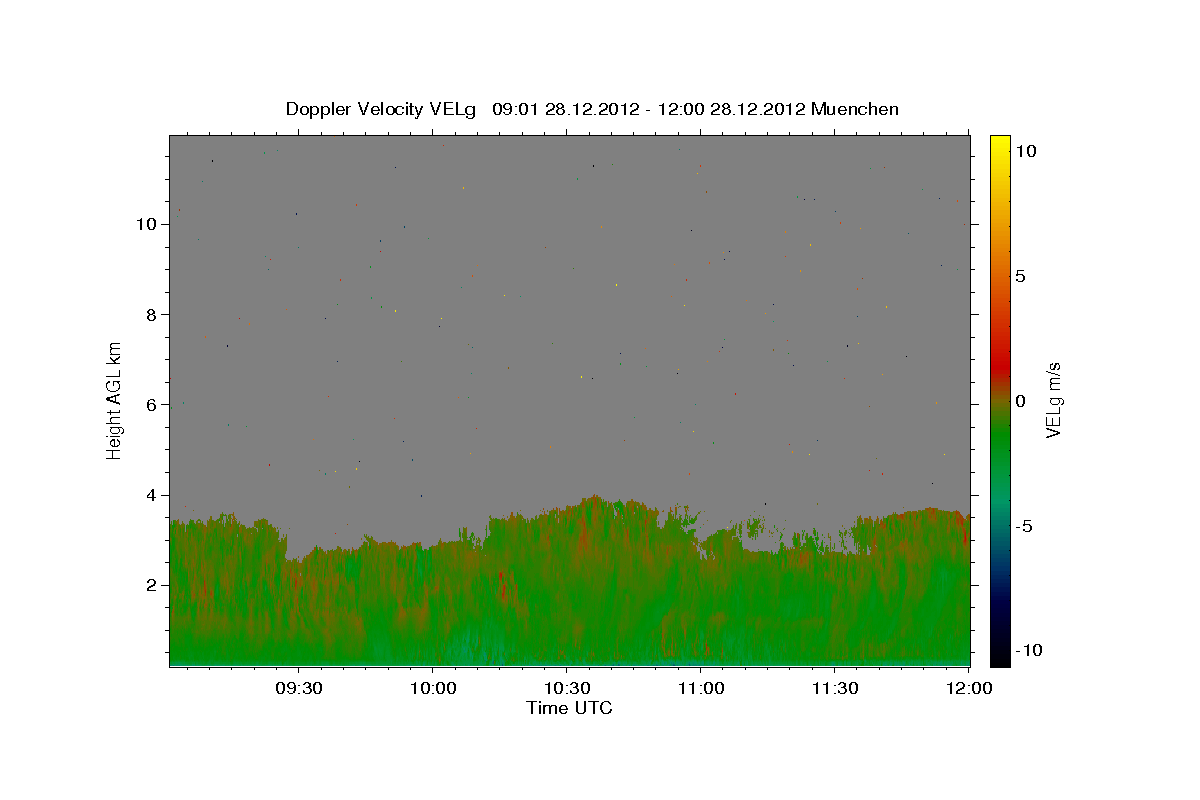Viewport: 1200px width, 800px height.
Task: Click the colorbar value -10
Action: [1028, 650]
